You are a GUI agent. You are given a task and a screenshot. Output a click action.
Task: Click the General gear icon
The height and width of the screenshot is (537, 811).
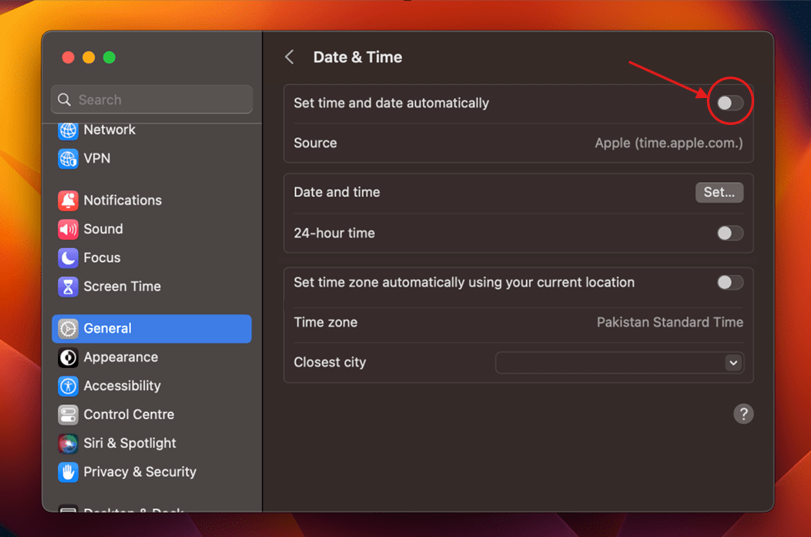[x=68, y=329]
